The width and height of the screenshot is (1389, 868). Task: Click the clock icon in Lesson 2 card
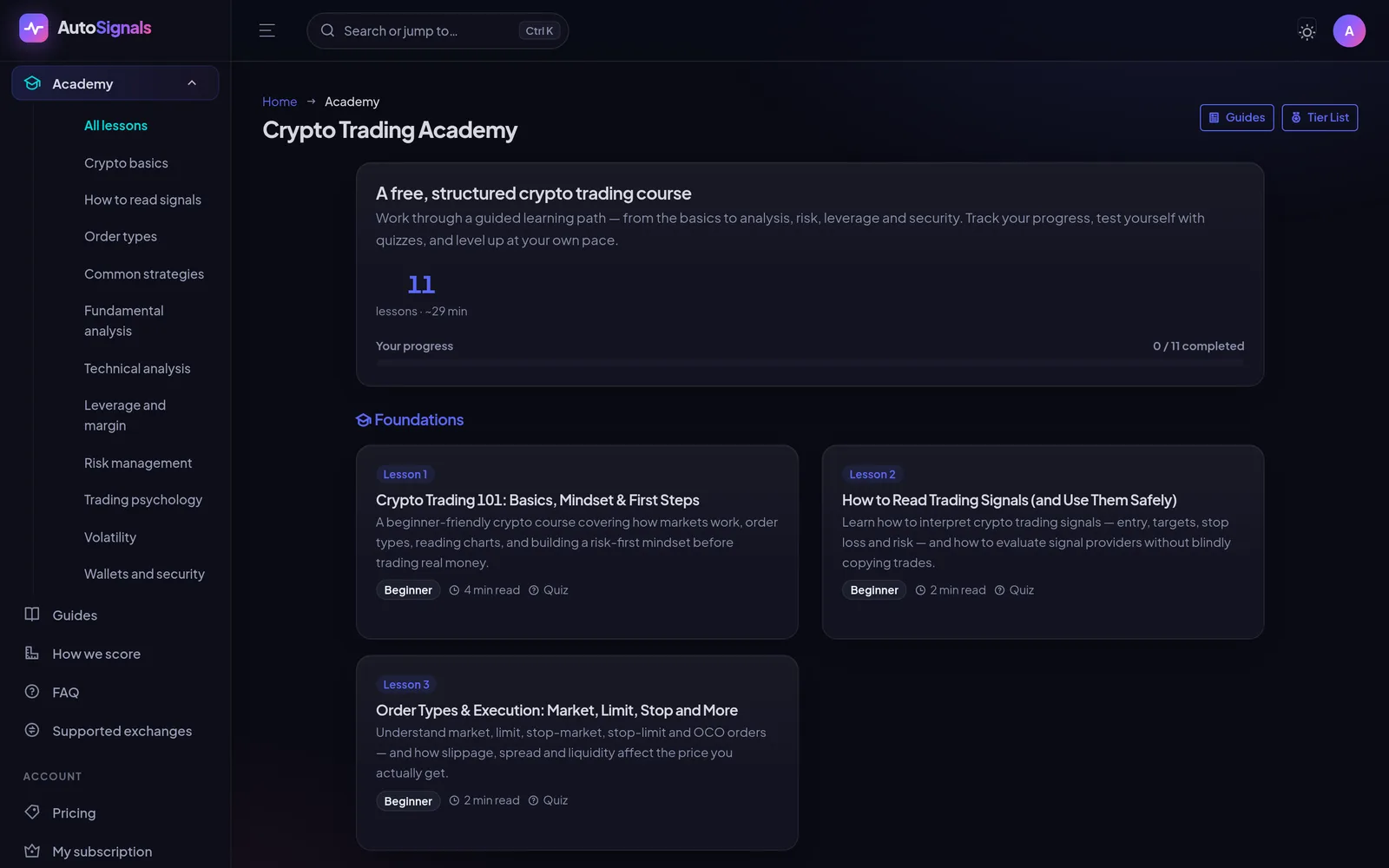(920, 590)
